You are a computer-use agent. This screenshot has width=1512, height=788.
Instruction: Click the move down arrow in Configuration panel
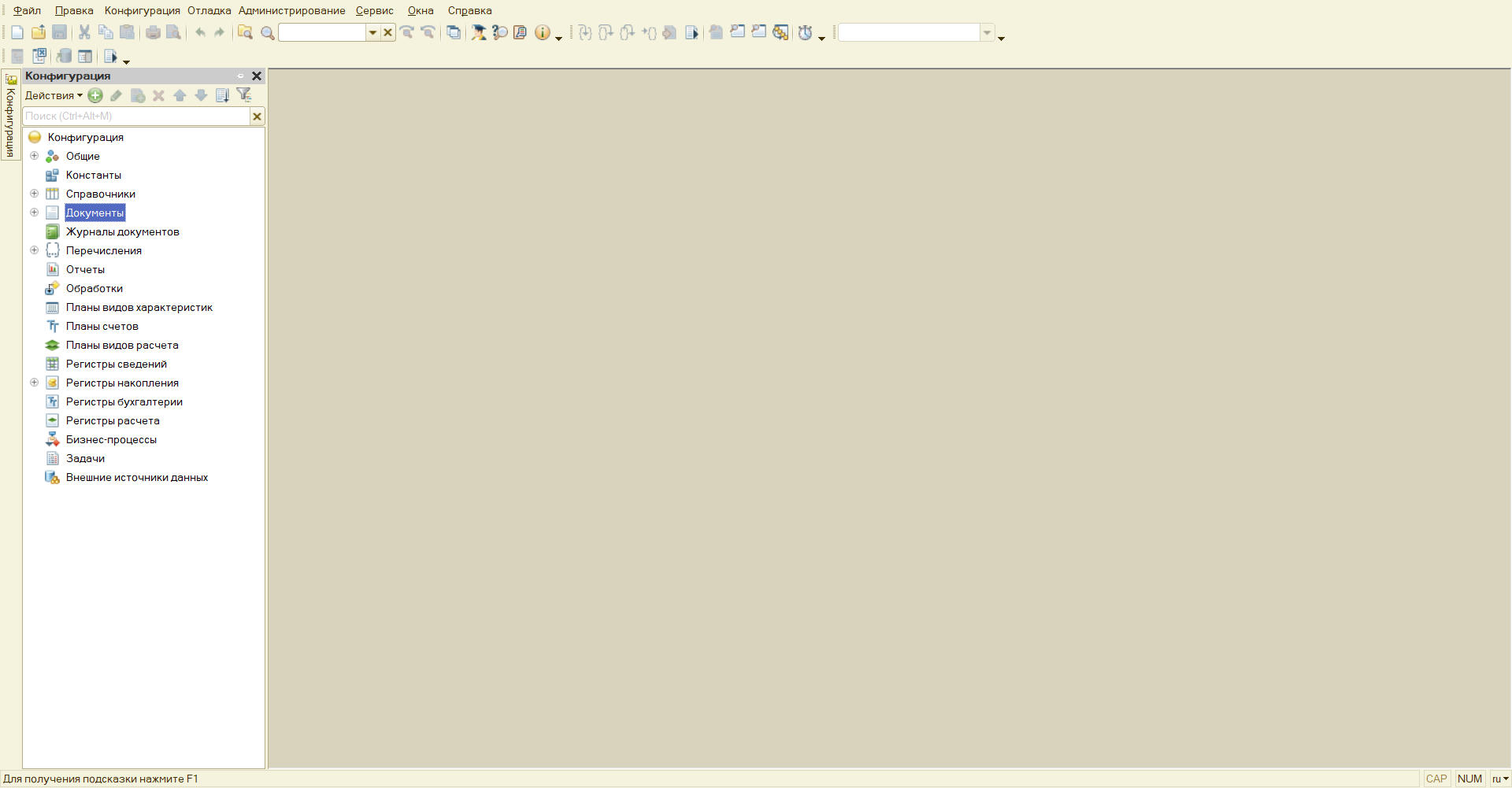tap(201, 95)
